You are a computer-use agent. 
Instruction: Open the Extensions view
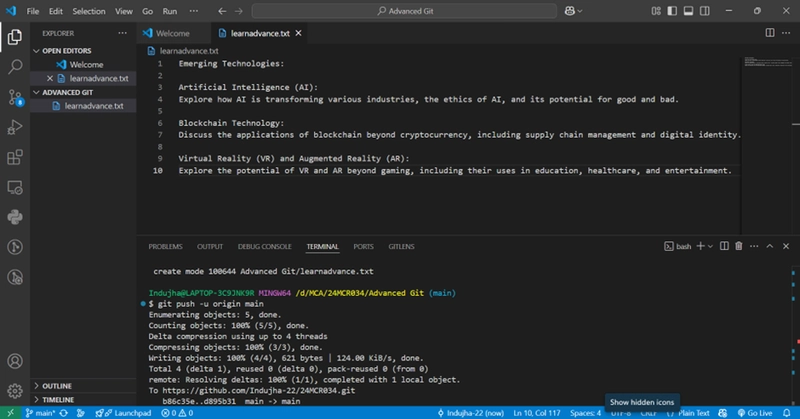coord(15,157)
